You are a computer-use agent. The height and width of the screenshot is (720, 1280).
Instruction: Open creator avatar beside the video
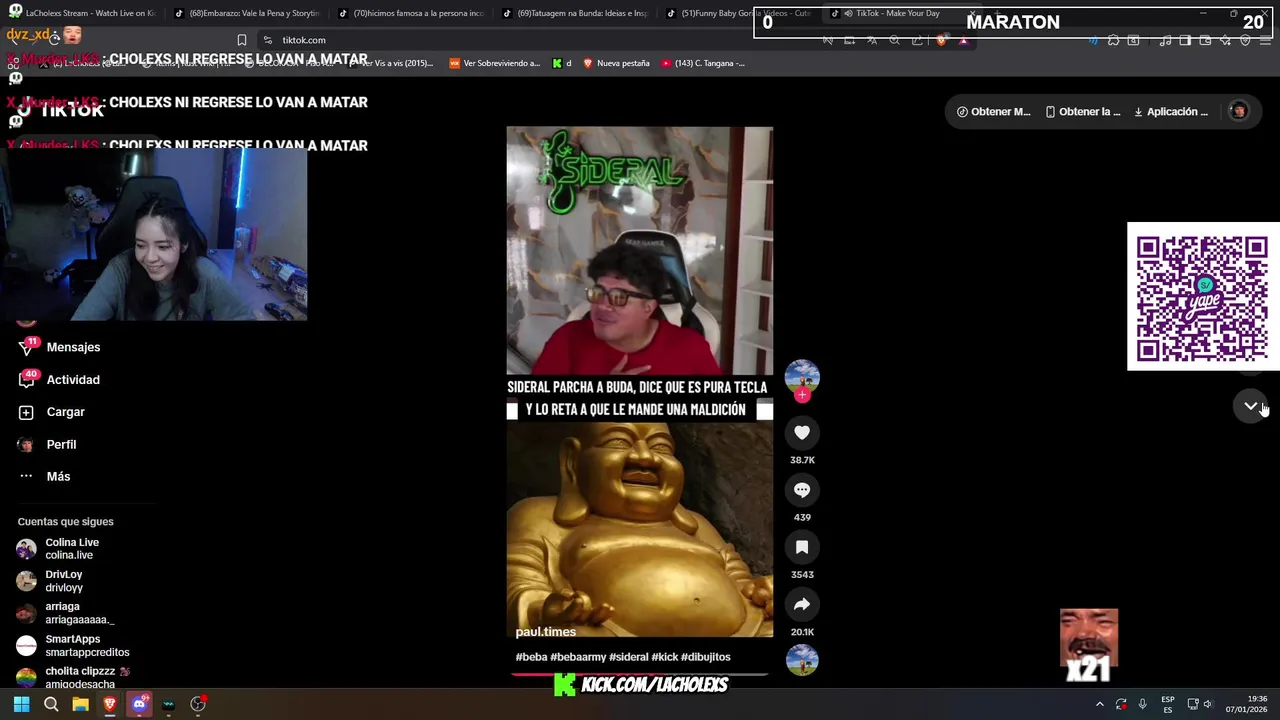tap(802, 376)
